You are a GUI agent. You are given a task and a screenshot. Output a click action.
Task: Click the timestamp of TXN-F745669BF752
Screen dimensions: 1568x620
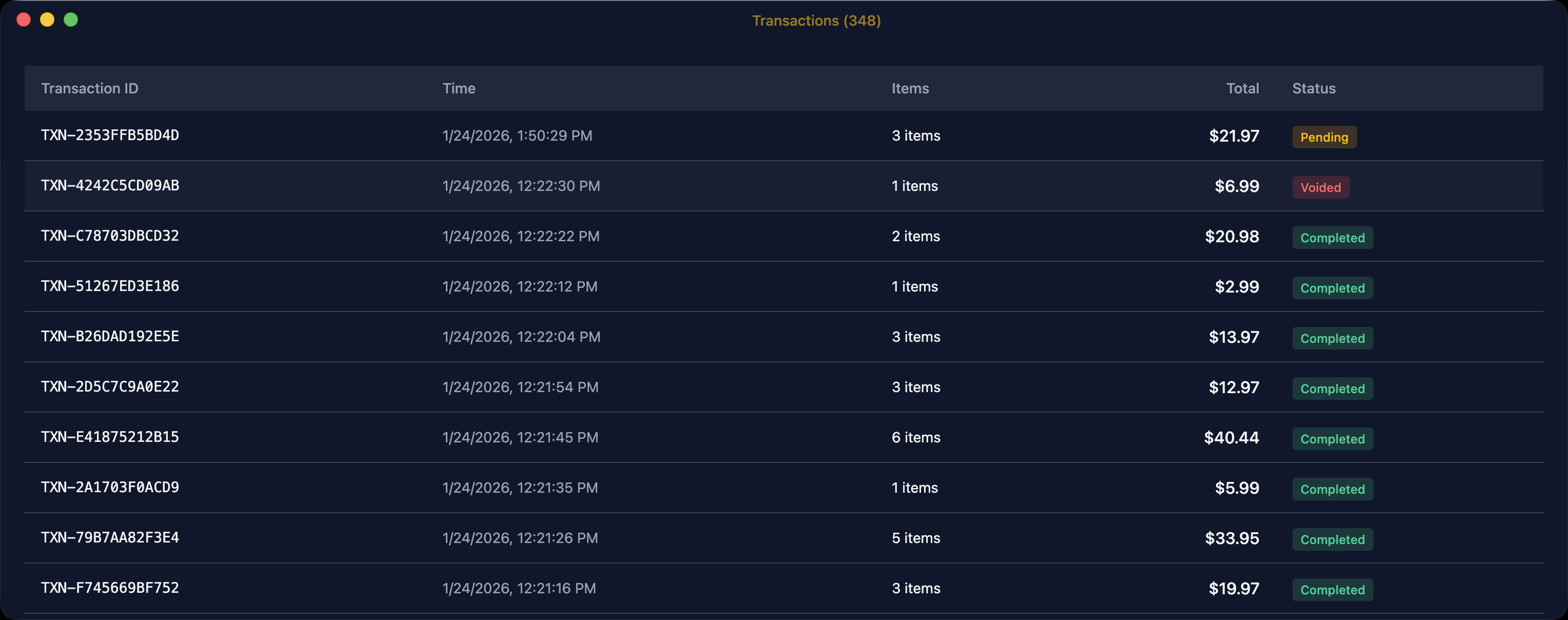point(520,588)
